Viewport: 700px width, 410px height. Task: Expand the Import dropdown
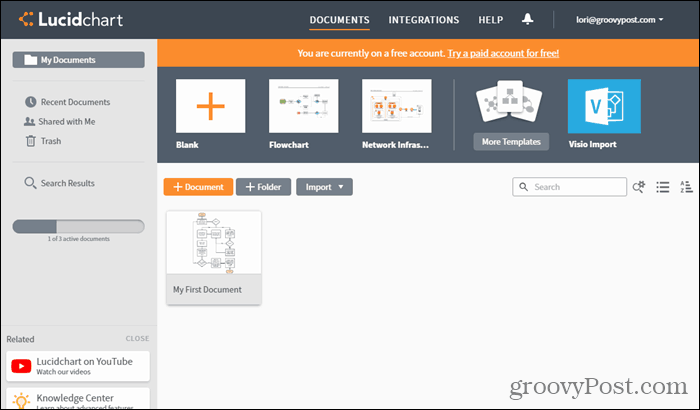pyautogui.click(x=324, y=187)
